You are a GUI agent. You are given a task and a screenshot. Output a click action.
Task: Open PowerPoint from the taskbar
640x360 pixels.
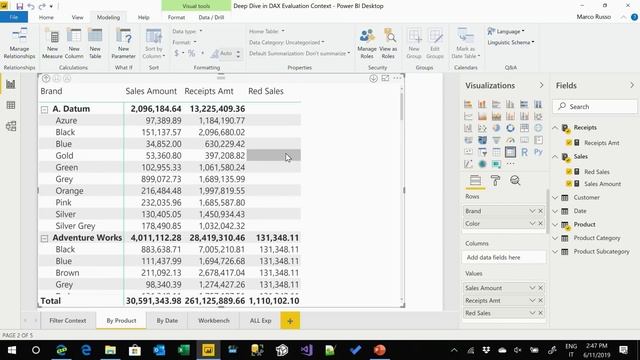[380, 350]
